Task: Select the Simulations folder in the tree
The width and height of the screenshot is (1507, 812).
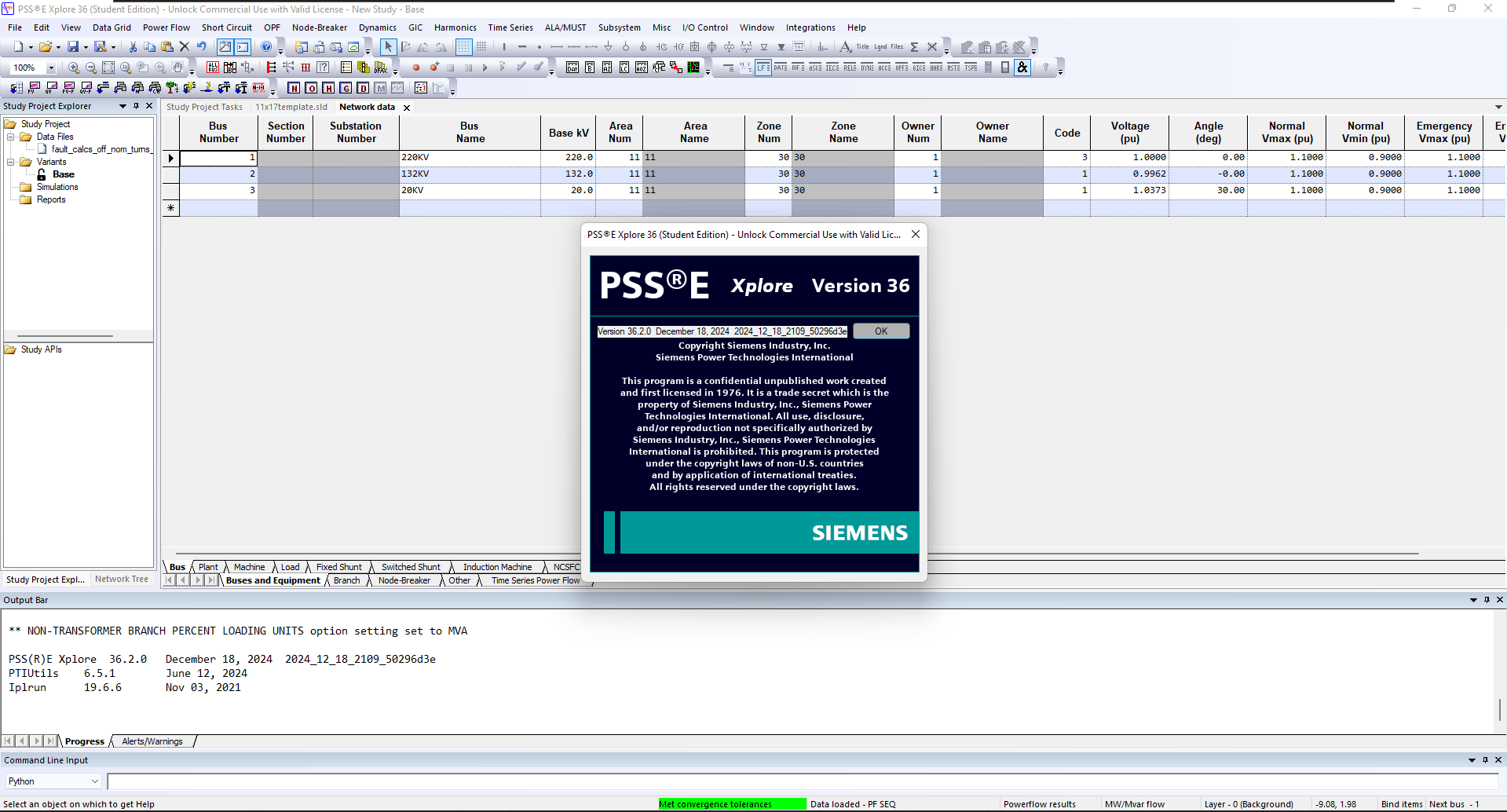Action: pyautogui.click(x=57, y=187)
